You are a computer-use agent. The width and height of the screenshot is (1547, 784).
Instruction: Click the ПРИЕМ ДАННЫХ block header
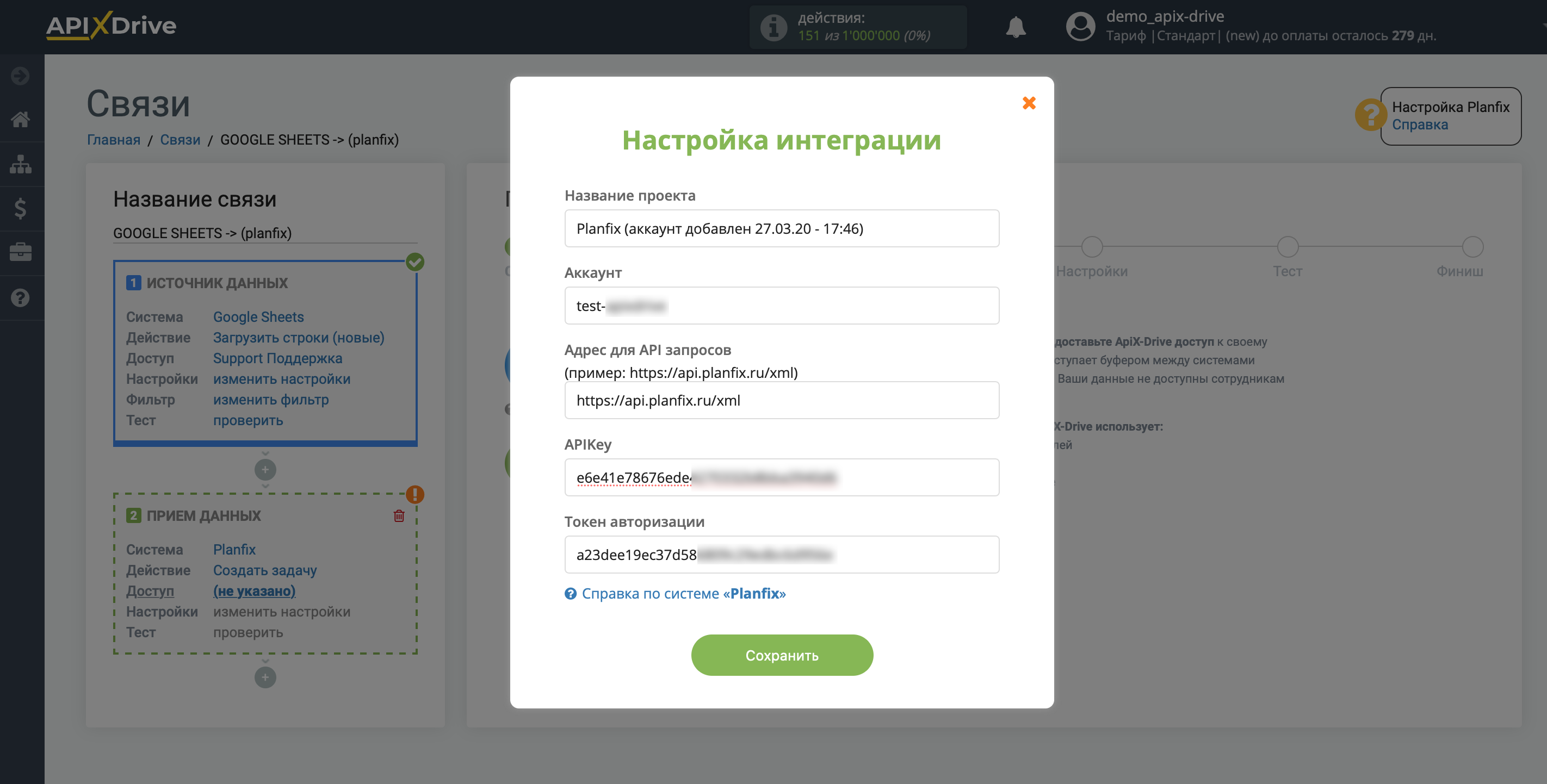(194, 515)
